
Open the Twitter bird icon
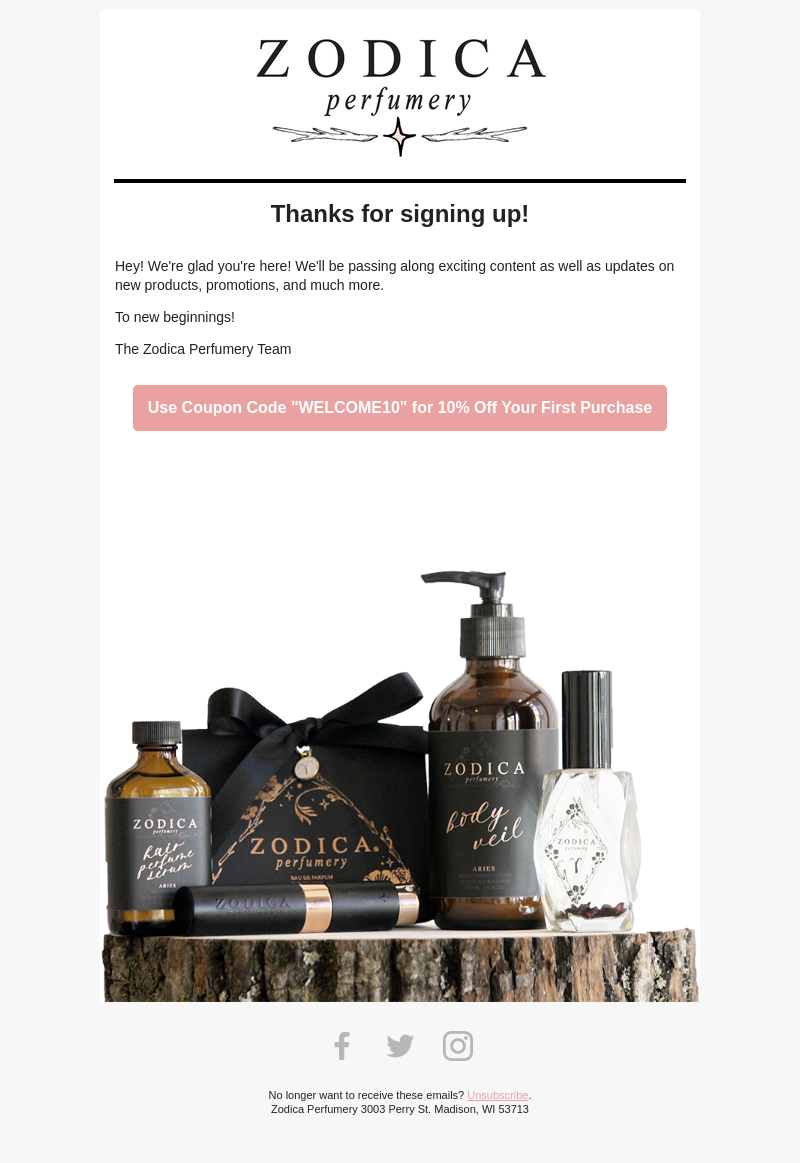(x=400, y=1046)
